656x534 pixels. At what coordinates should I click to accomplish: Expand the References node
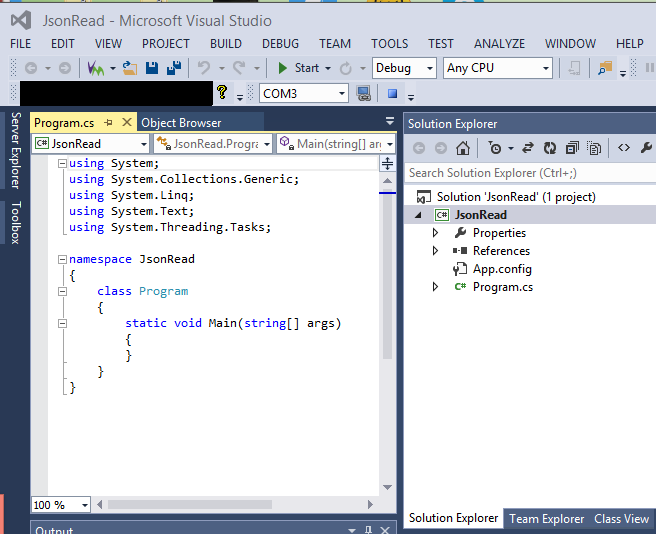pos(435,251)
